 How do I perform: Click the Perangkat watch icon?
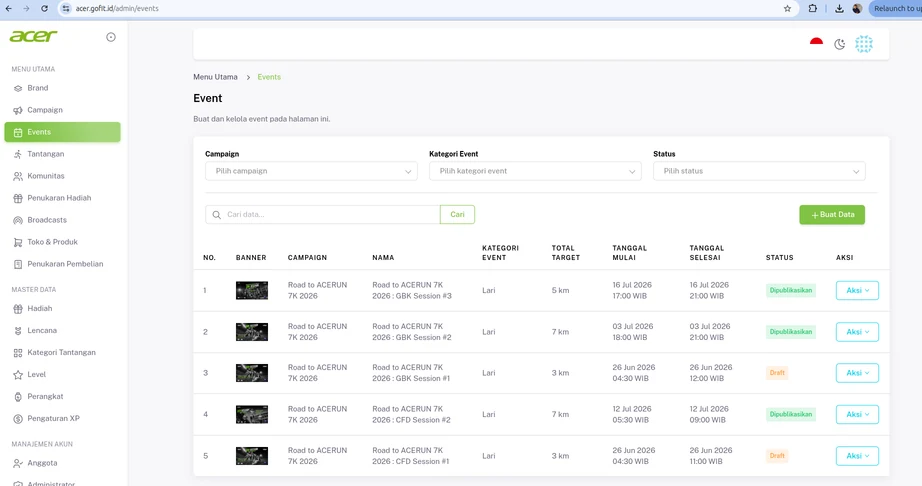coord(18,397)
